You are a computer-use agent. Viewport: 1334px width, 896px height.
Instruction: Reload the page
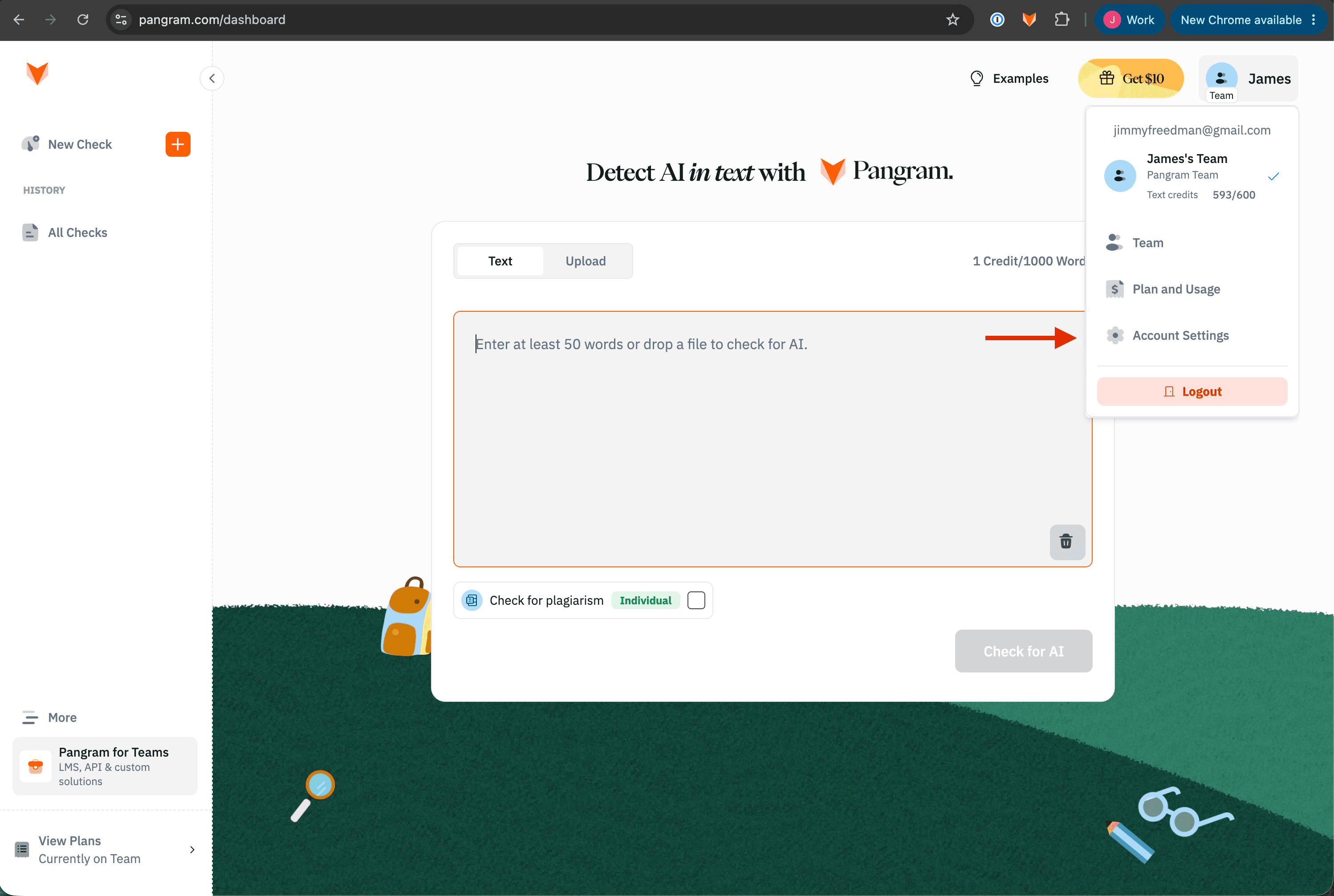83,20
